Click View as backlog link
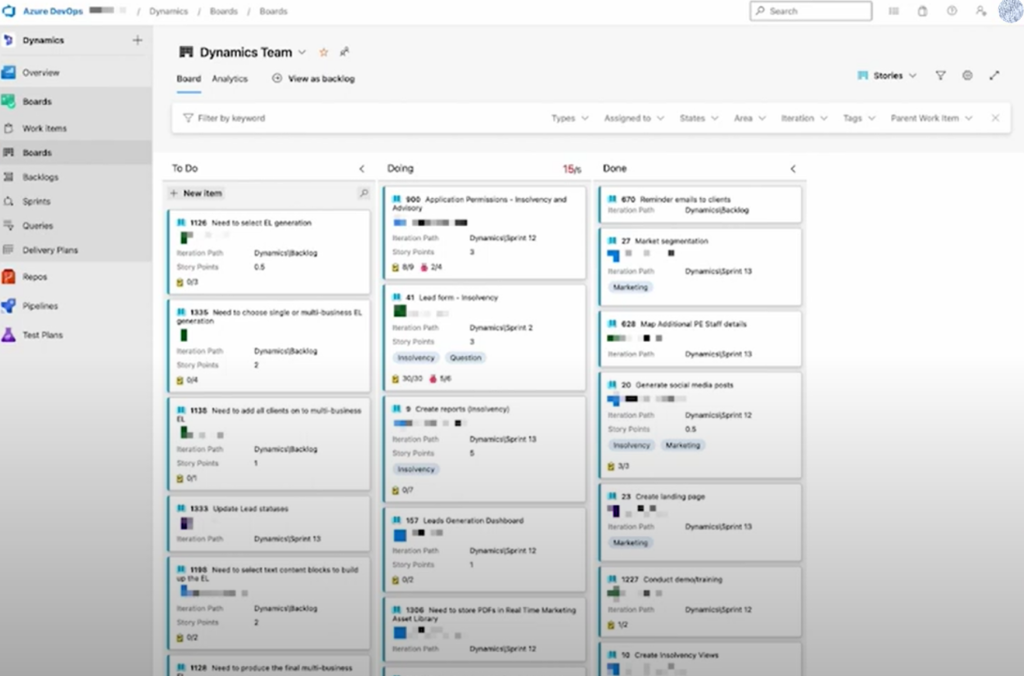 314,78
